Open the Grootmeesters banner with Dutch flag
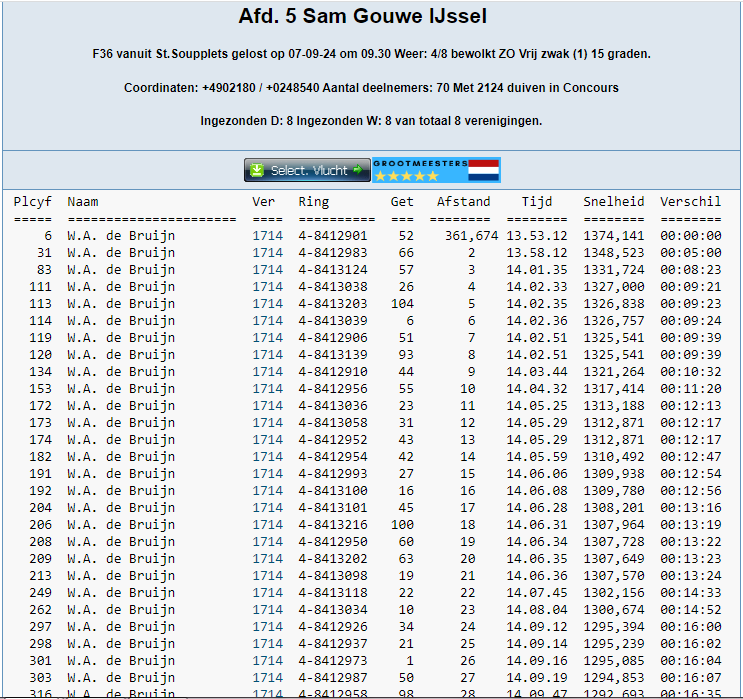The width and height of the screenshot is (743, 699). [x=436, y=170]
